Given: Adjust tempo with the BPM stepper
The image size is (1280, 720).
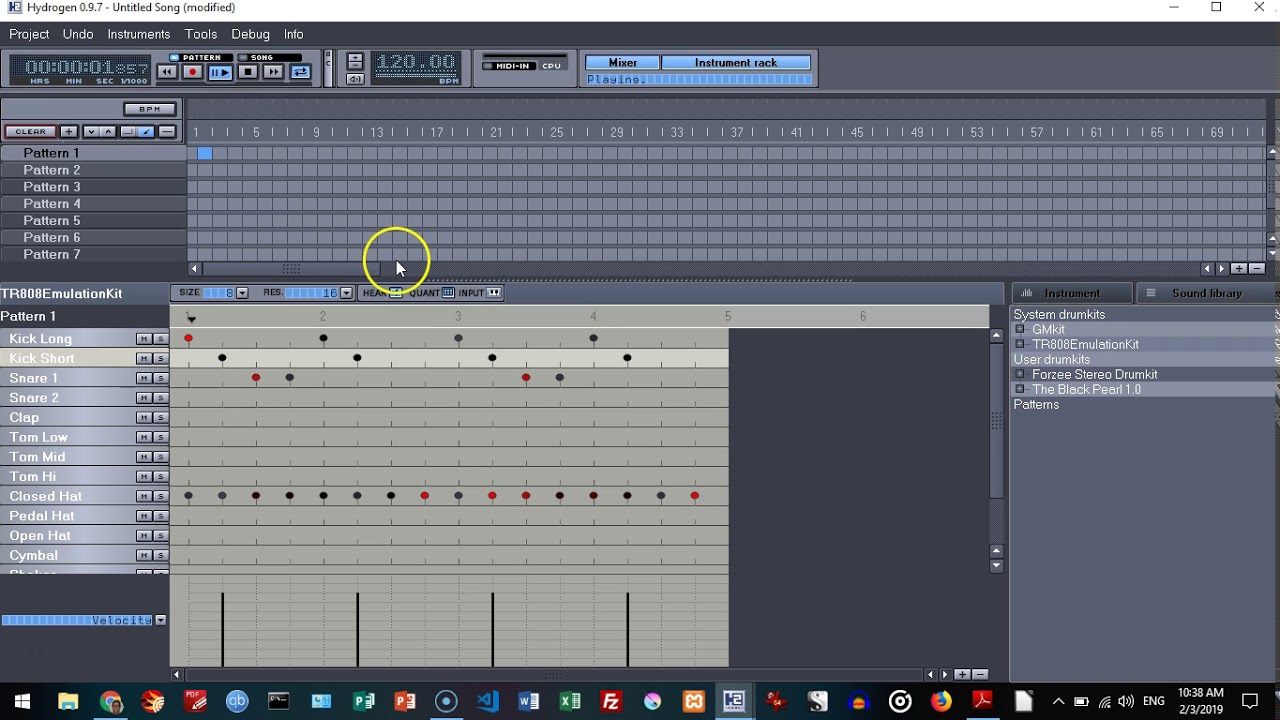Looking at the screenshot, I should 355,62.
